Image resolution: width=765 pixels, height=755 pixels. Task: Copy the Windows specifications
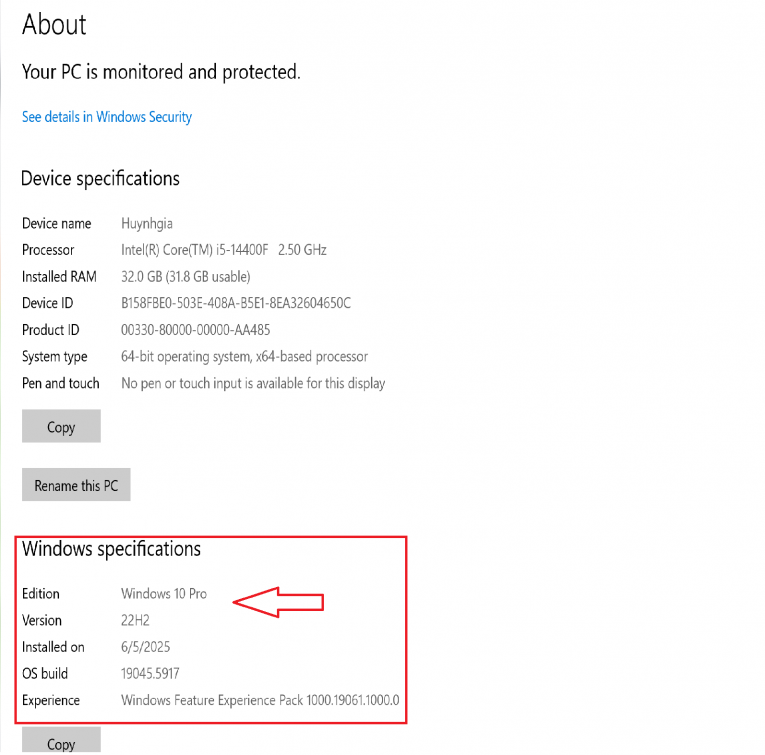coord(61,741)
